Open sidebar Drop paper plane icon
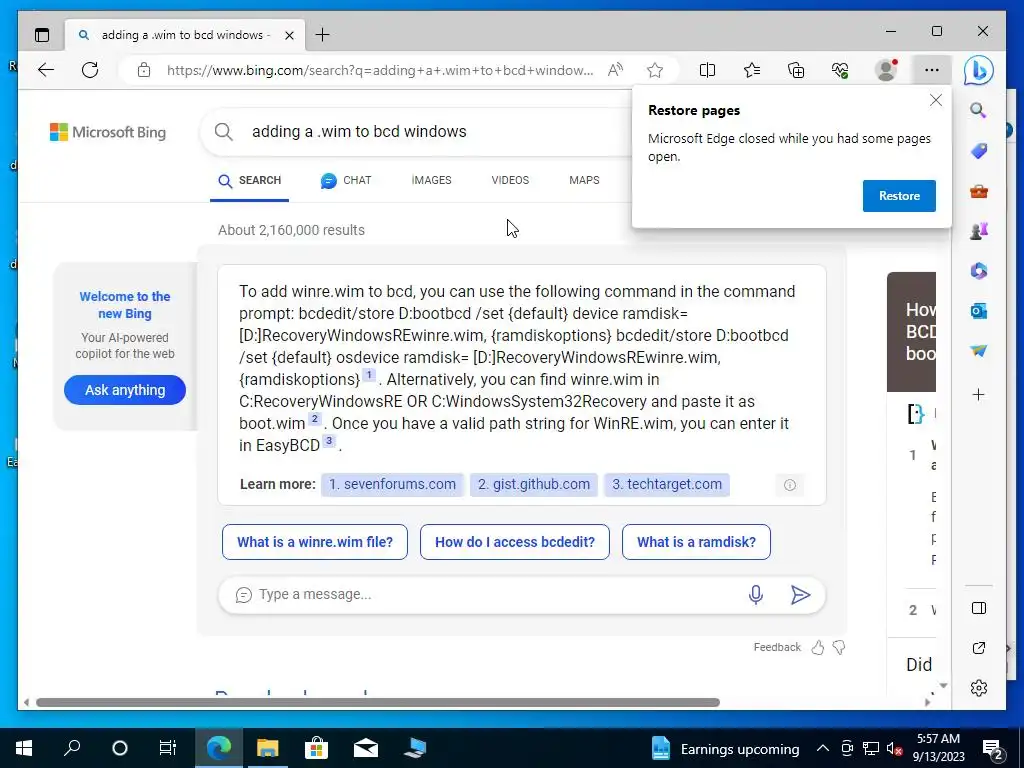The image size is (1024, 768). 978,351
